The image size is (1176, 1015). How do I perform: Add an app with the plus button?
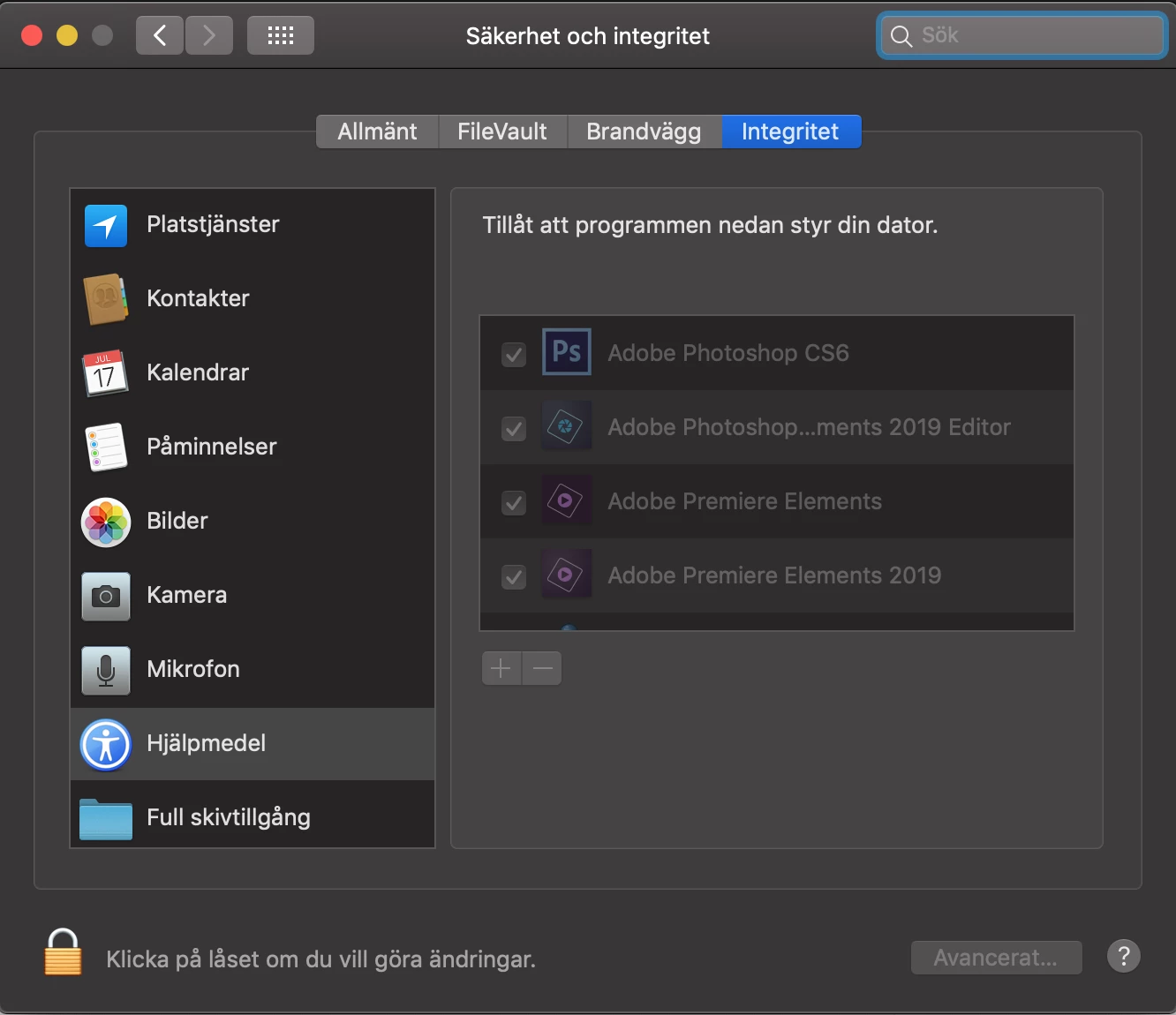pyautogui.click(x=501, y=668)
